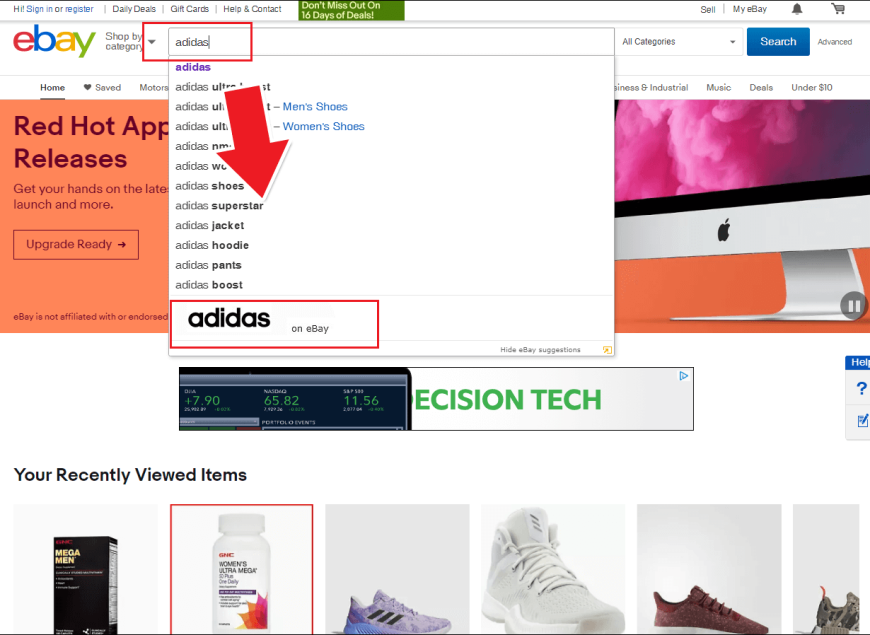Open the Under $10 tab
Image resolution: width=870 pixels, height=635 pixels.
[x=812, y=88]
